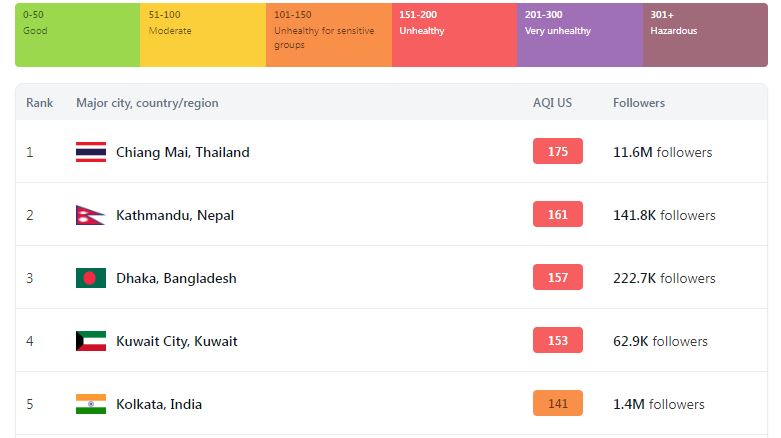Select the maroon 301+ Hazardous swatch
This screenshot has height=438, width=781.
pos(705,35)
